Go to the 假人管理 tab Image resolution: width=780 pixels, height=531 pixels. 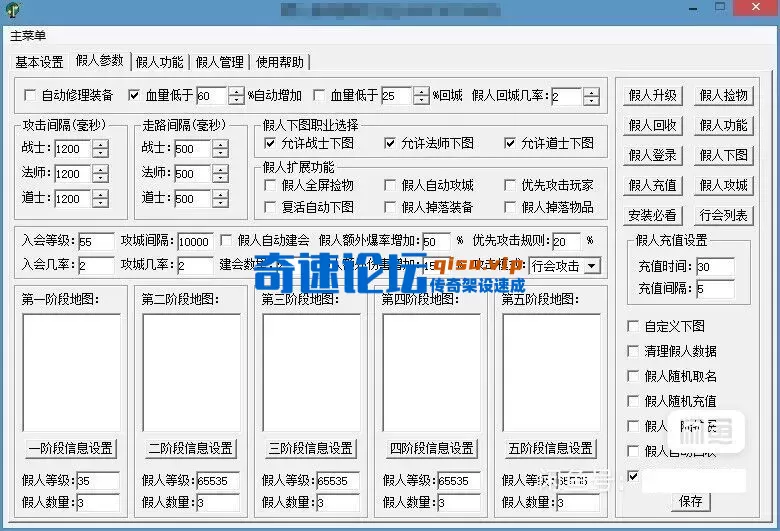220,62
